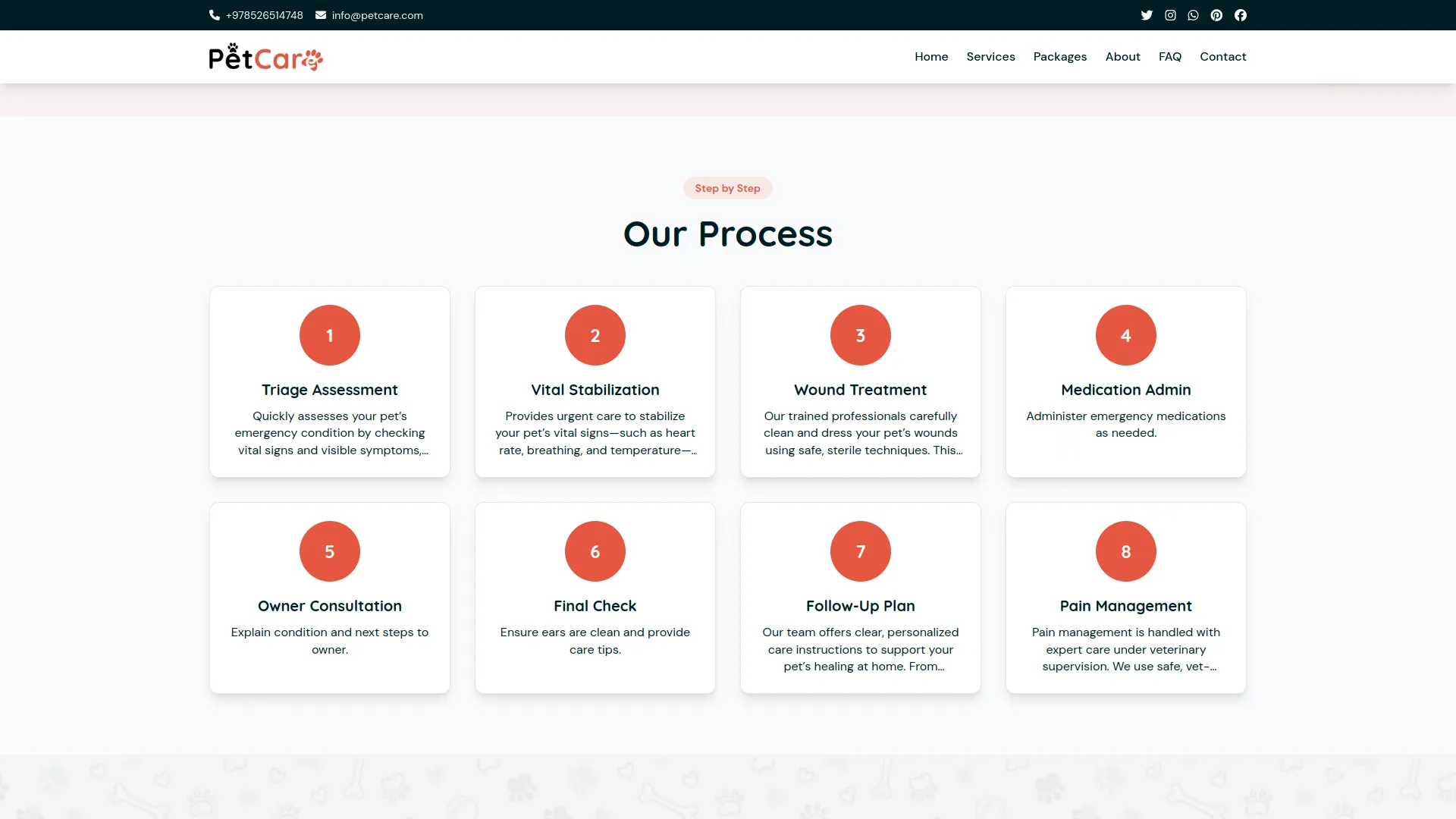Image resolution: width=1456 pixels, height=819 pixels.
Task: Click the envelope email icon
Action: 321,15
